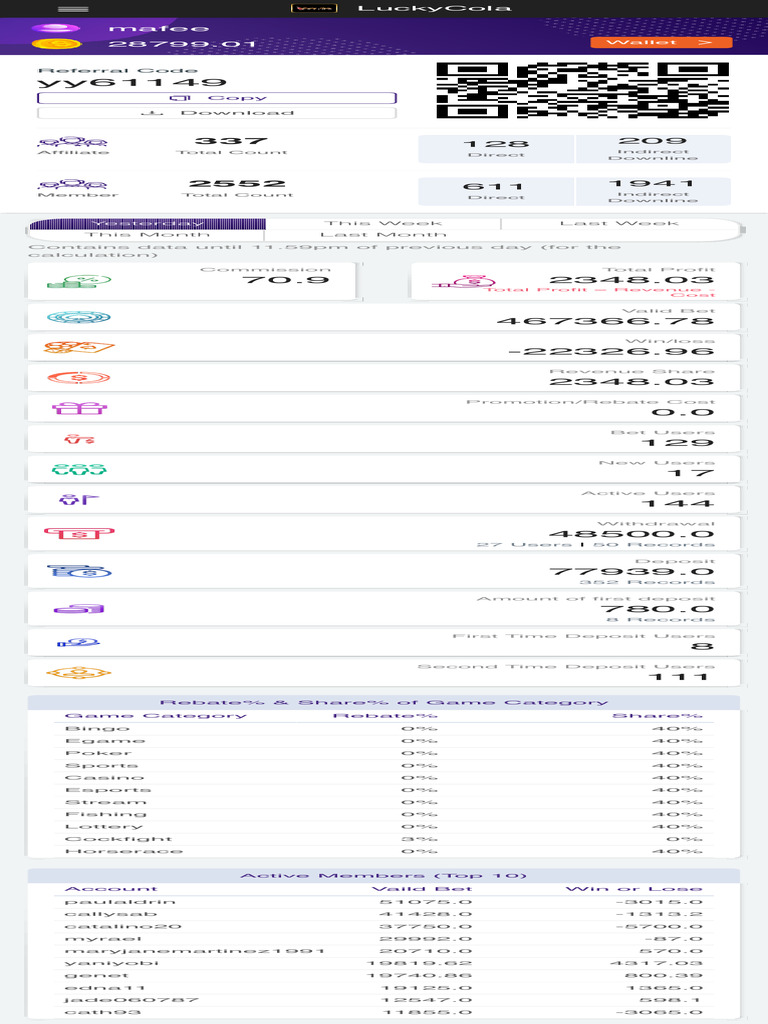This screenshot has height=1024, width=768.
Task: Select the Sports category row
Action: 384,765
